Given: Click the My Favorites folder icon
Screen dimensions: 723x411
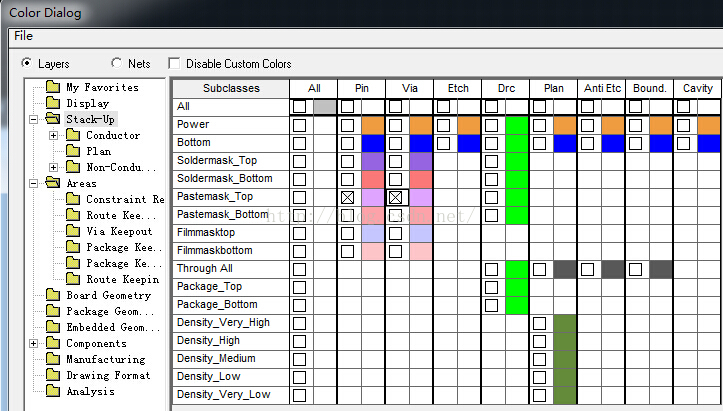Looking at the screenshot, I should point(52,88).
